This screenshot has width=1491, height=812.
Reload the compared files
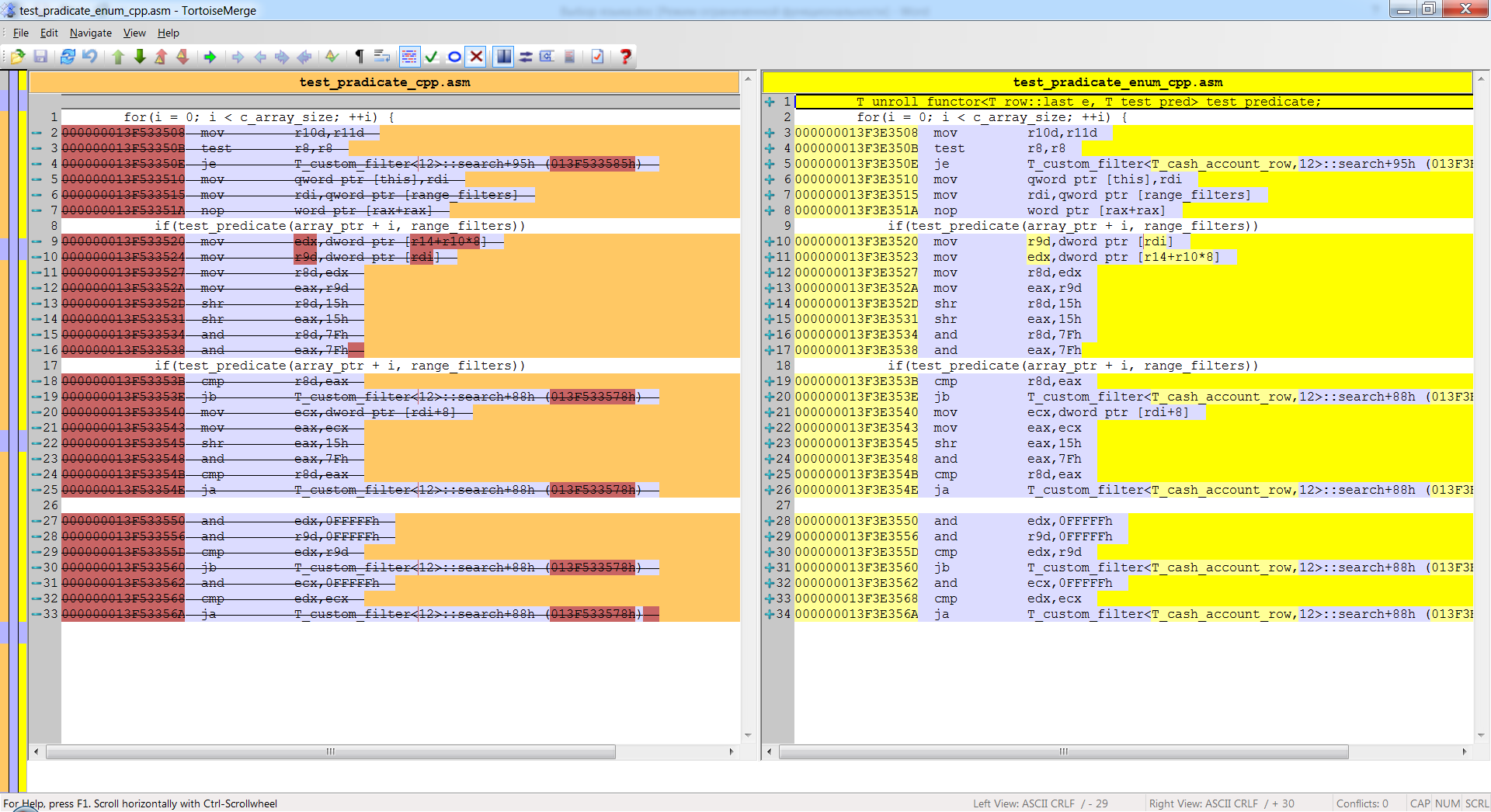tap(66, 56)
